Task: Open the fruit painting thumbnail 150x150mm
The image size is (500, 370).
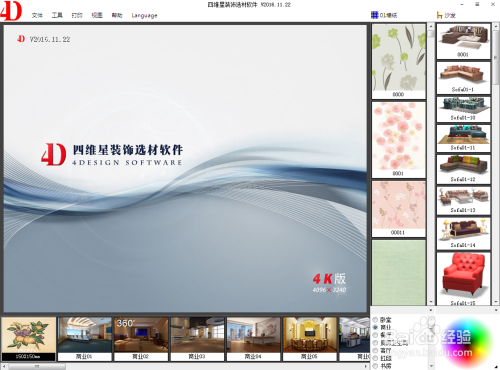Action: coord(29,339)
